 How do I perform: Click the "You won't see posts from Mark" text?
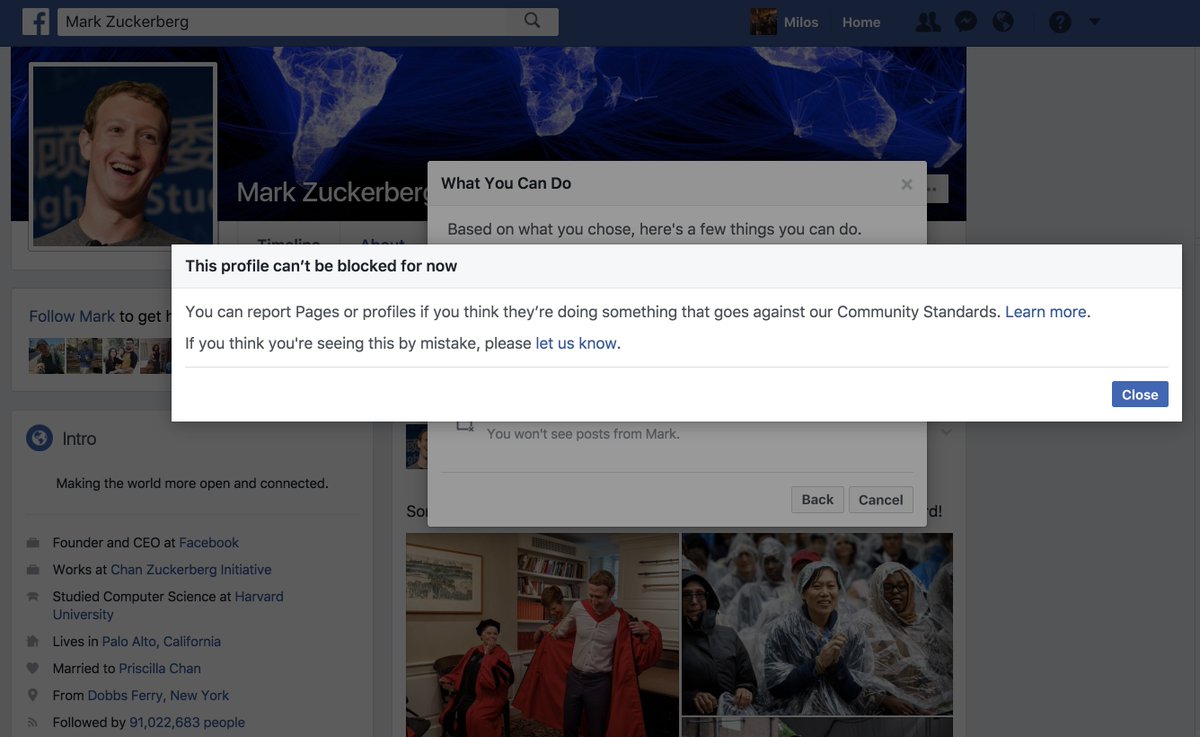(x=583, y=434)
